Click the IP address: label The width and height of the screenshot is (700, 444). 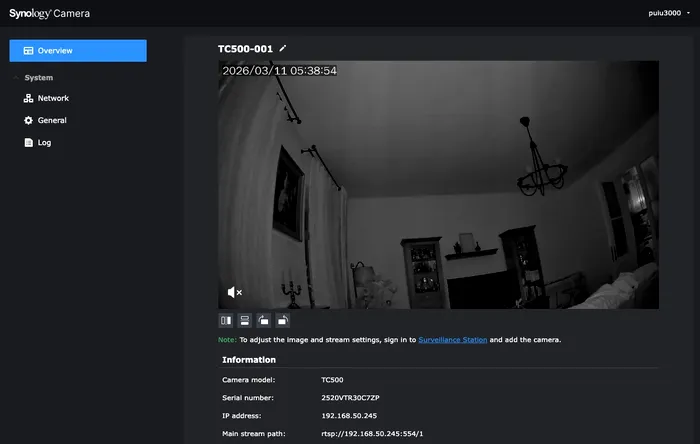pos(242,415)
